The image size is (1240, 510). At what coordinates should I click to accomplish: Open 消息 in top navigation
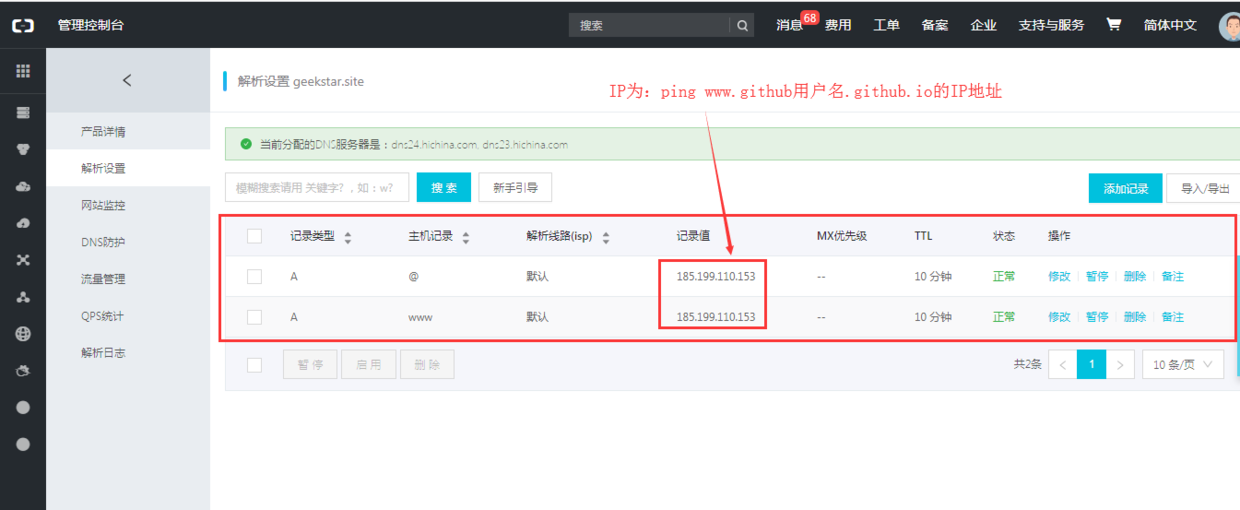(x=789, y=25)
